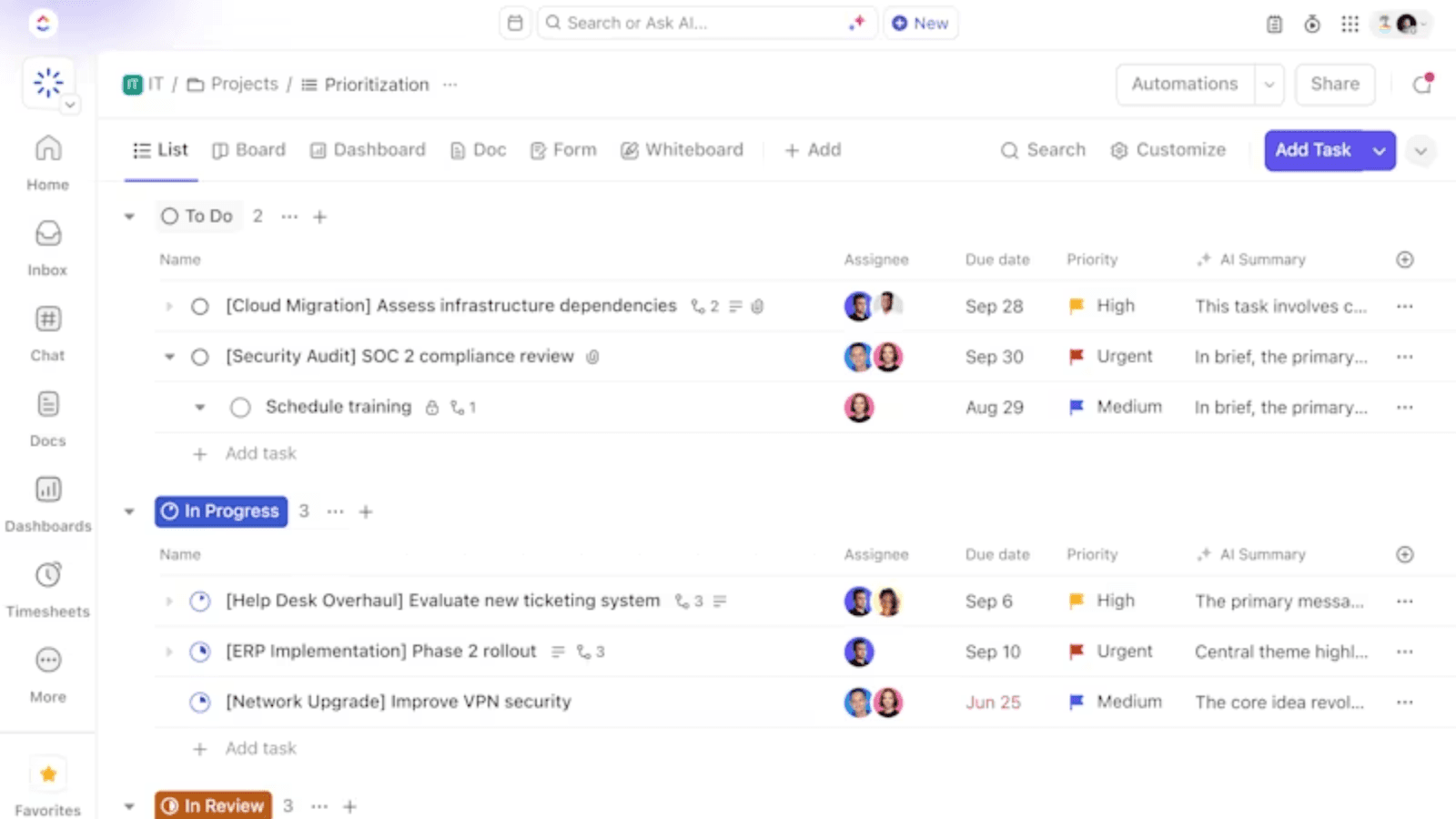Collapse the In Review group
1456x819 pixels.
point(129,806)
